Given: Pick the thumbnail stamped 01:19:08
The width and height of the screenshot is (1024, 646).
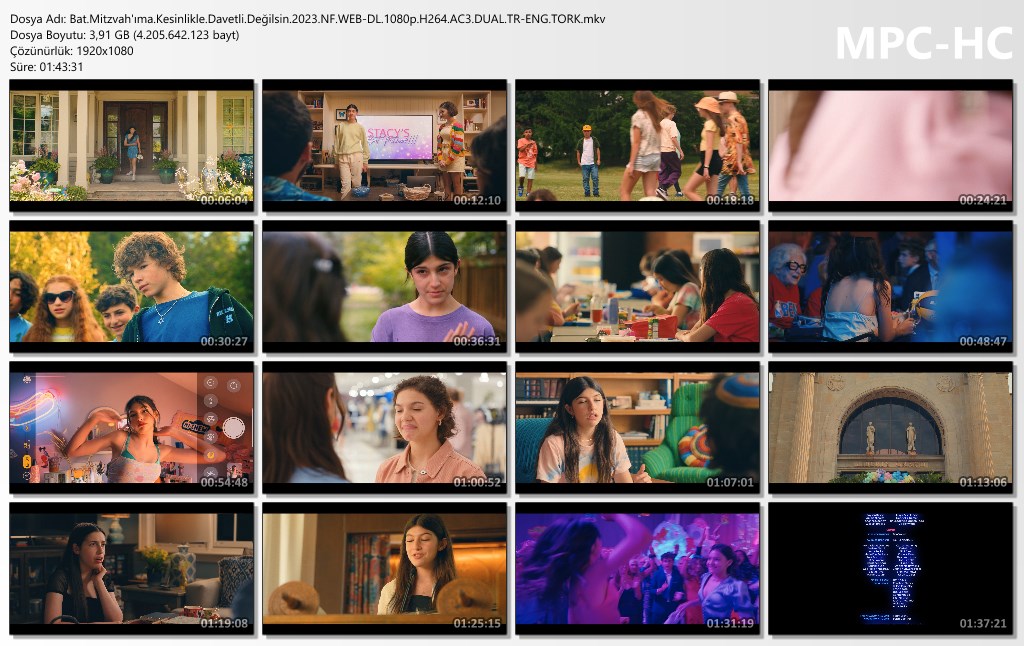Looking at the screenshot, I should [x=131, y=569].
